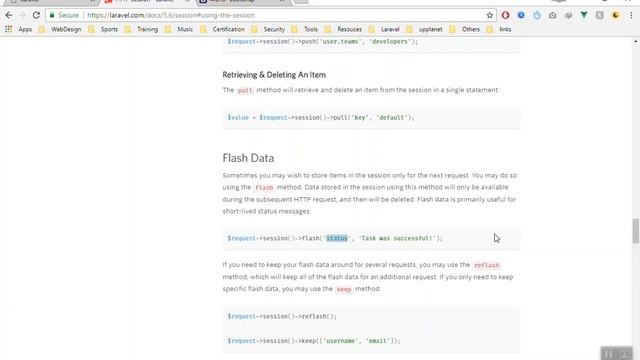The height and width of the screenshot is (360, 640).
Task: Click the session()->reflash() code line
Action: pos(282,316)
